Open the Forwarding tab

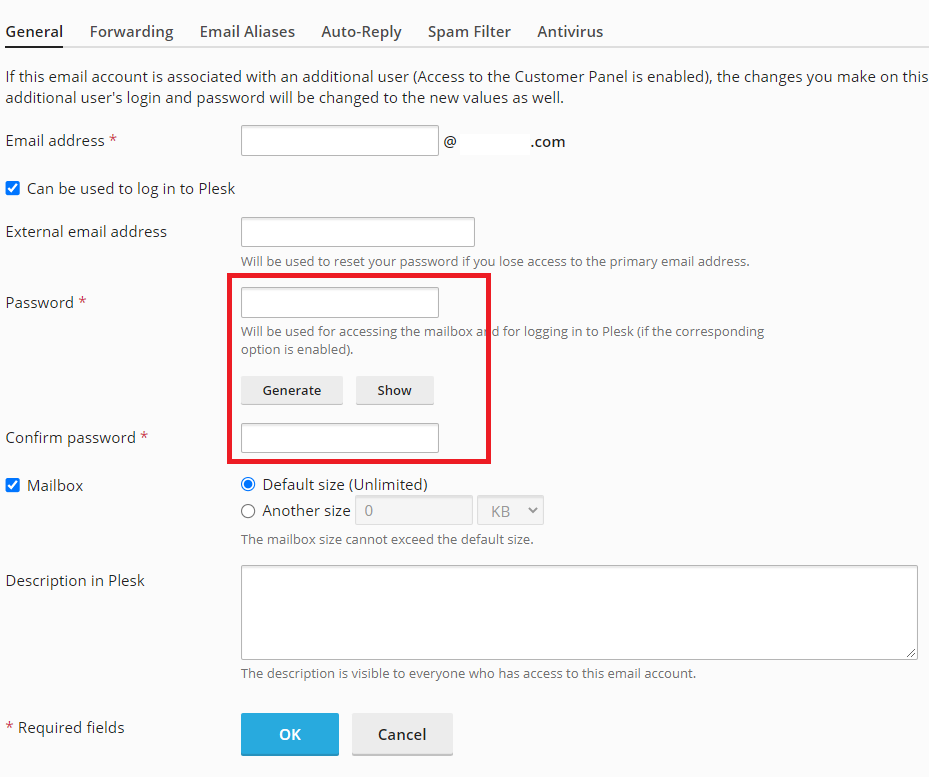click(132, 31)
